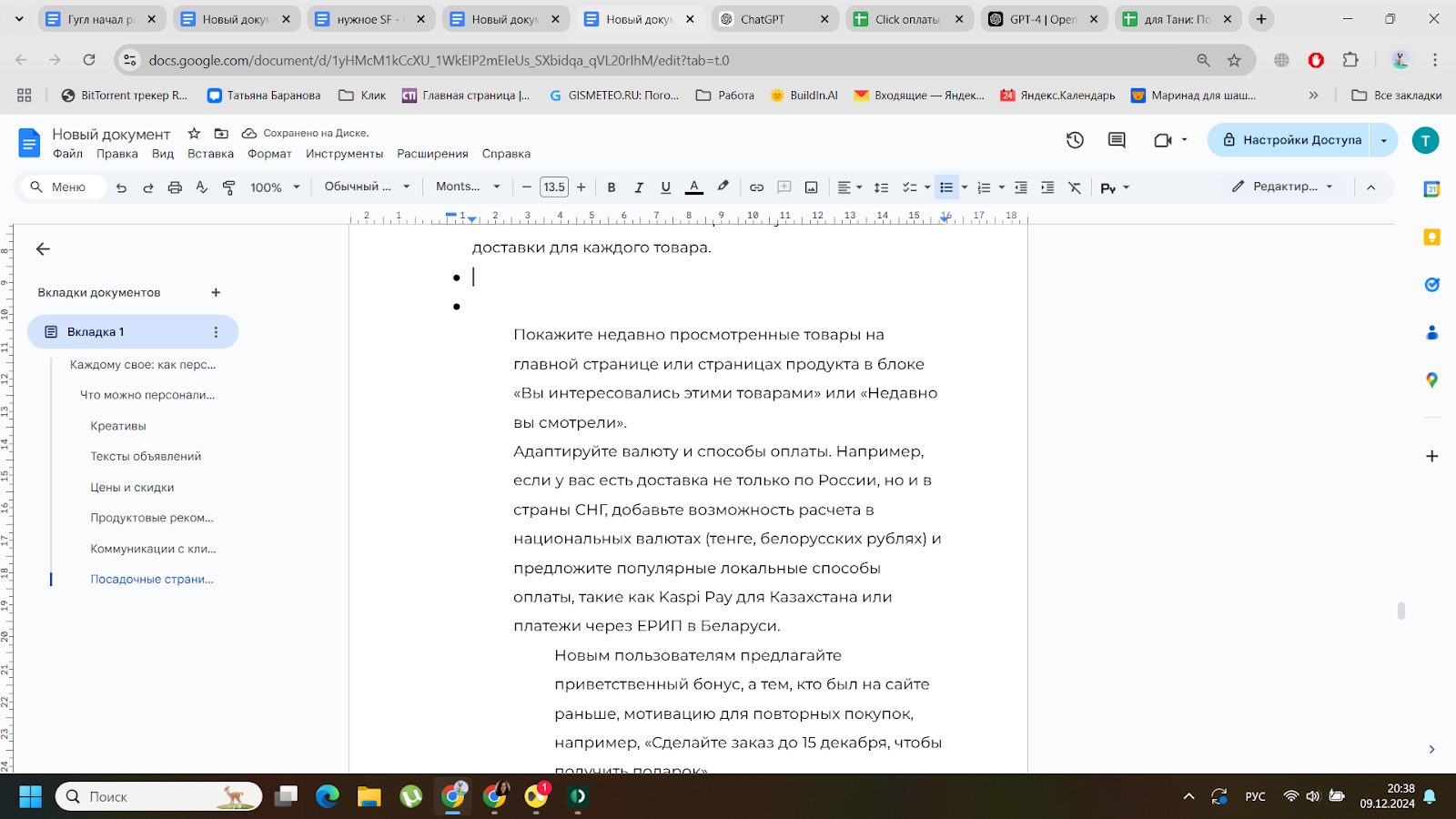Insert a link using chain icon
Image resolution: width=1456 pixels, height=819 pixels.
[x=756, y=187]
